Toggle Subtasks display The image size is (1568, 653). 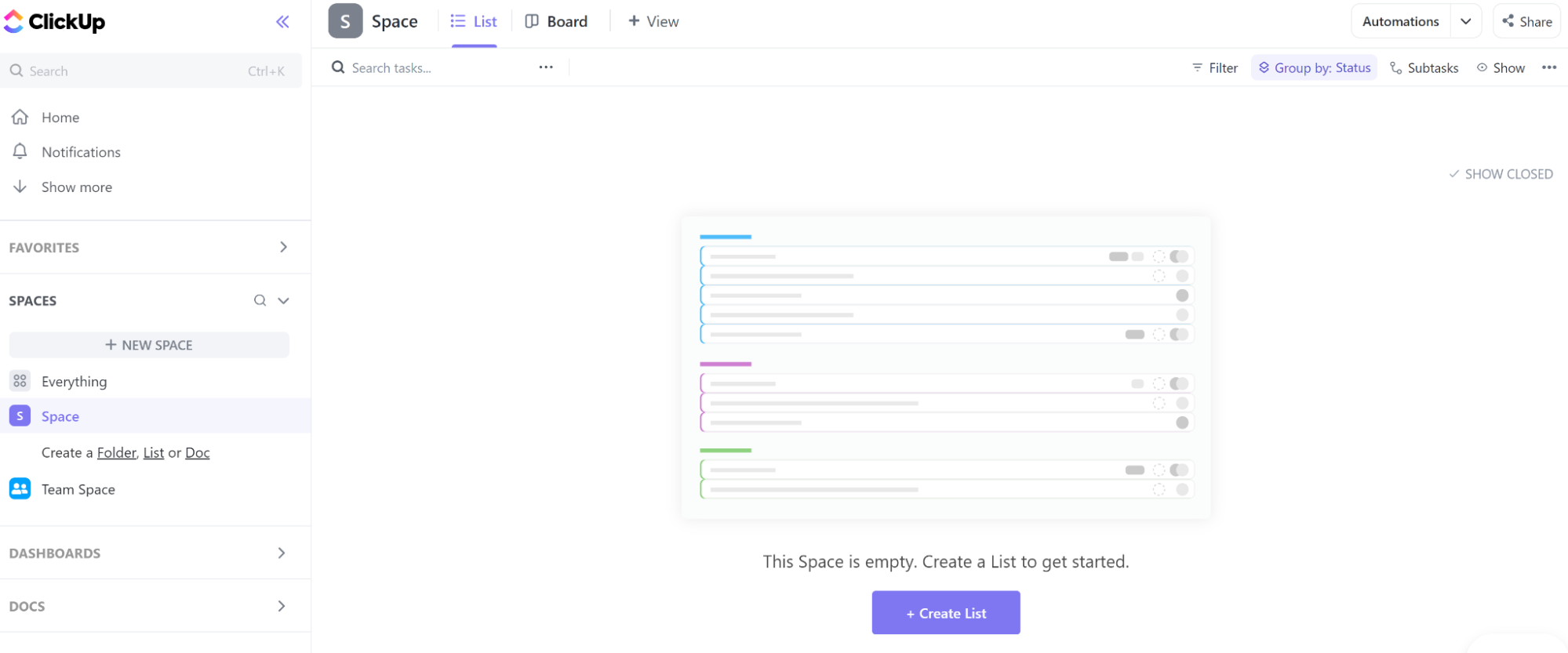click(x=1424, y=68)
